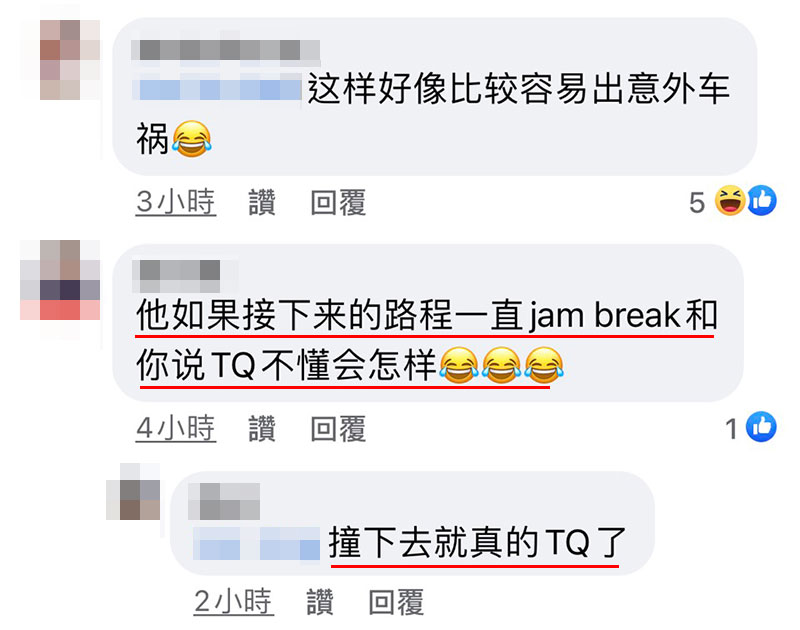The image size is (800, 630).
Task: Click the thumbs-up icon on jam break comment
Action: coord(761,426)
